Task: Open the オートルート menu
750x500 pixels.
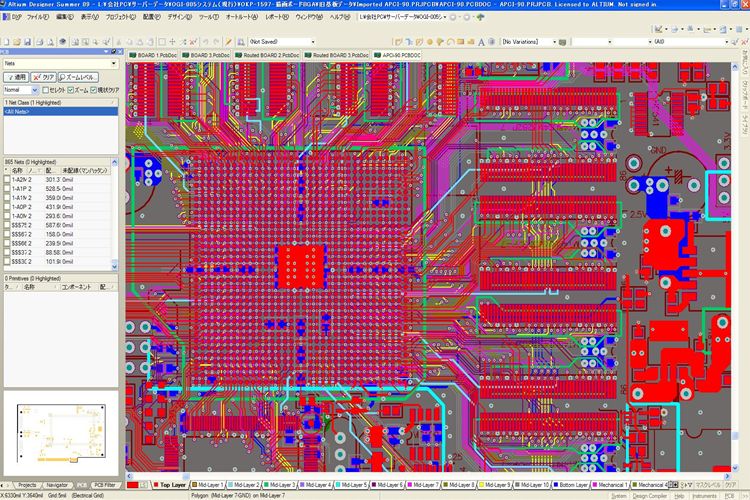Action: click(x=242, y=17)
